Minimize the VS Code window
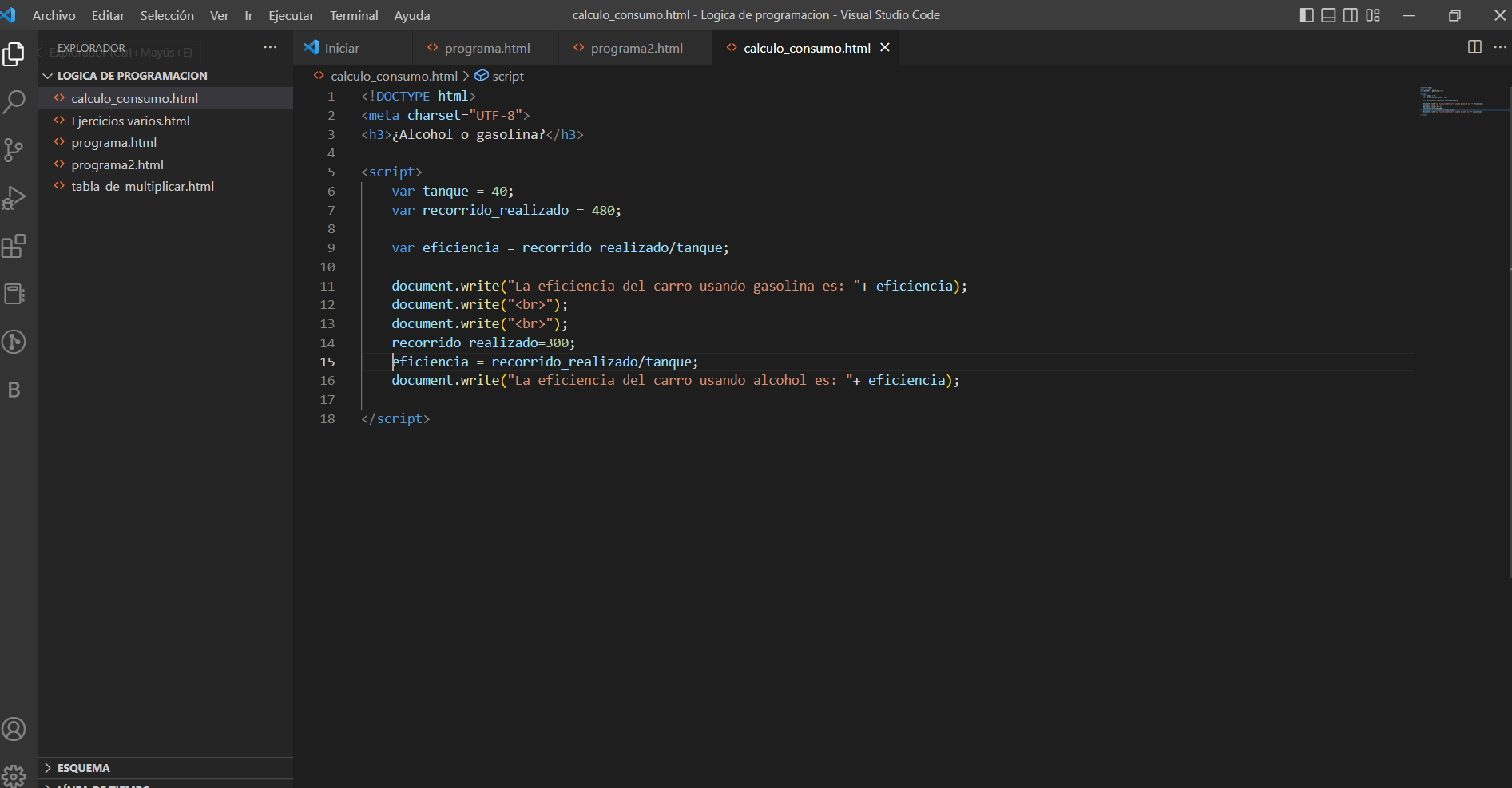The image size is (1512, 788). 1409,15
